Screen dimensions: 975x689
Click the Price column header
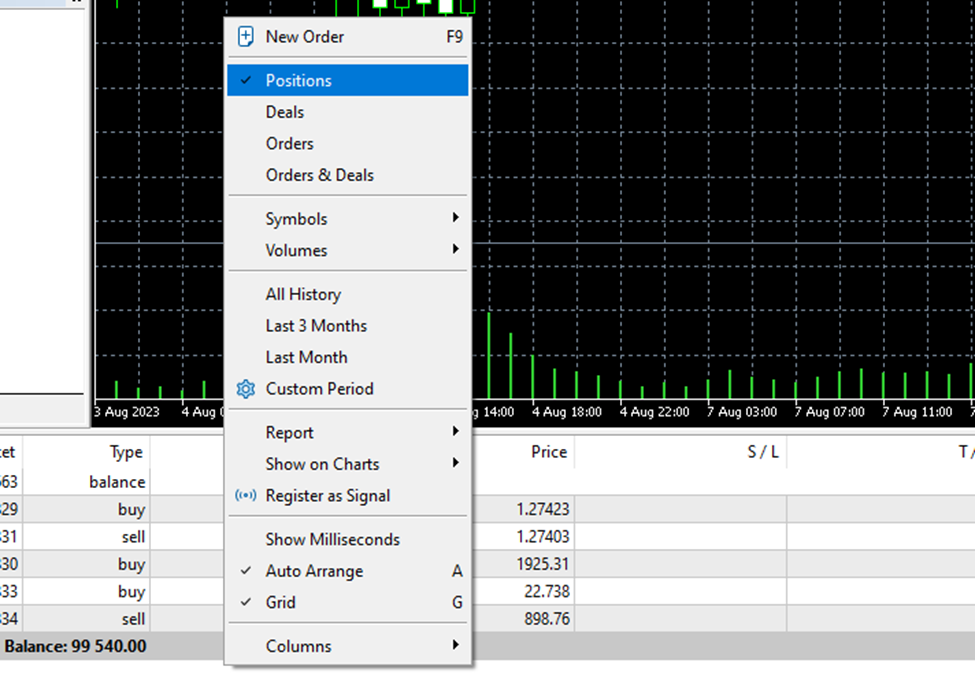tap(549, 452)
